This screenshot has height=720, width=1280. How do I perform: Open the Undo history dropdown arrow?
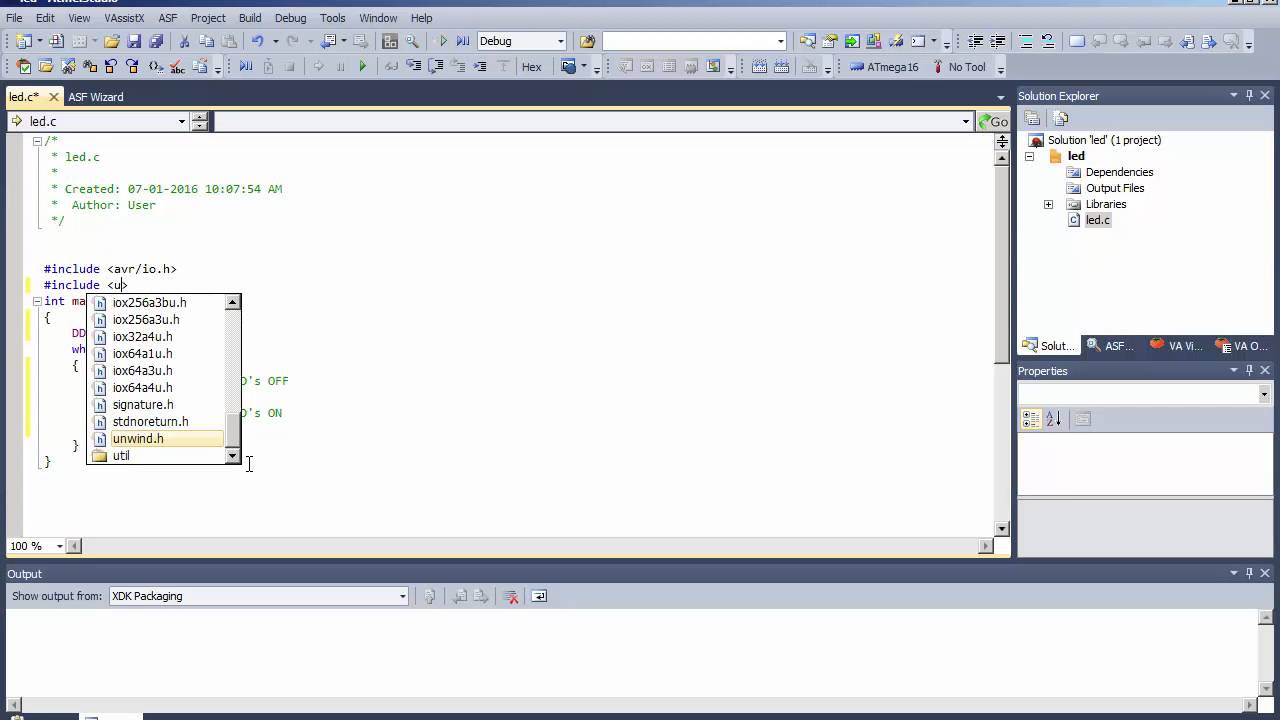(x=275, y=41)
